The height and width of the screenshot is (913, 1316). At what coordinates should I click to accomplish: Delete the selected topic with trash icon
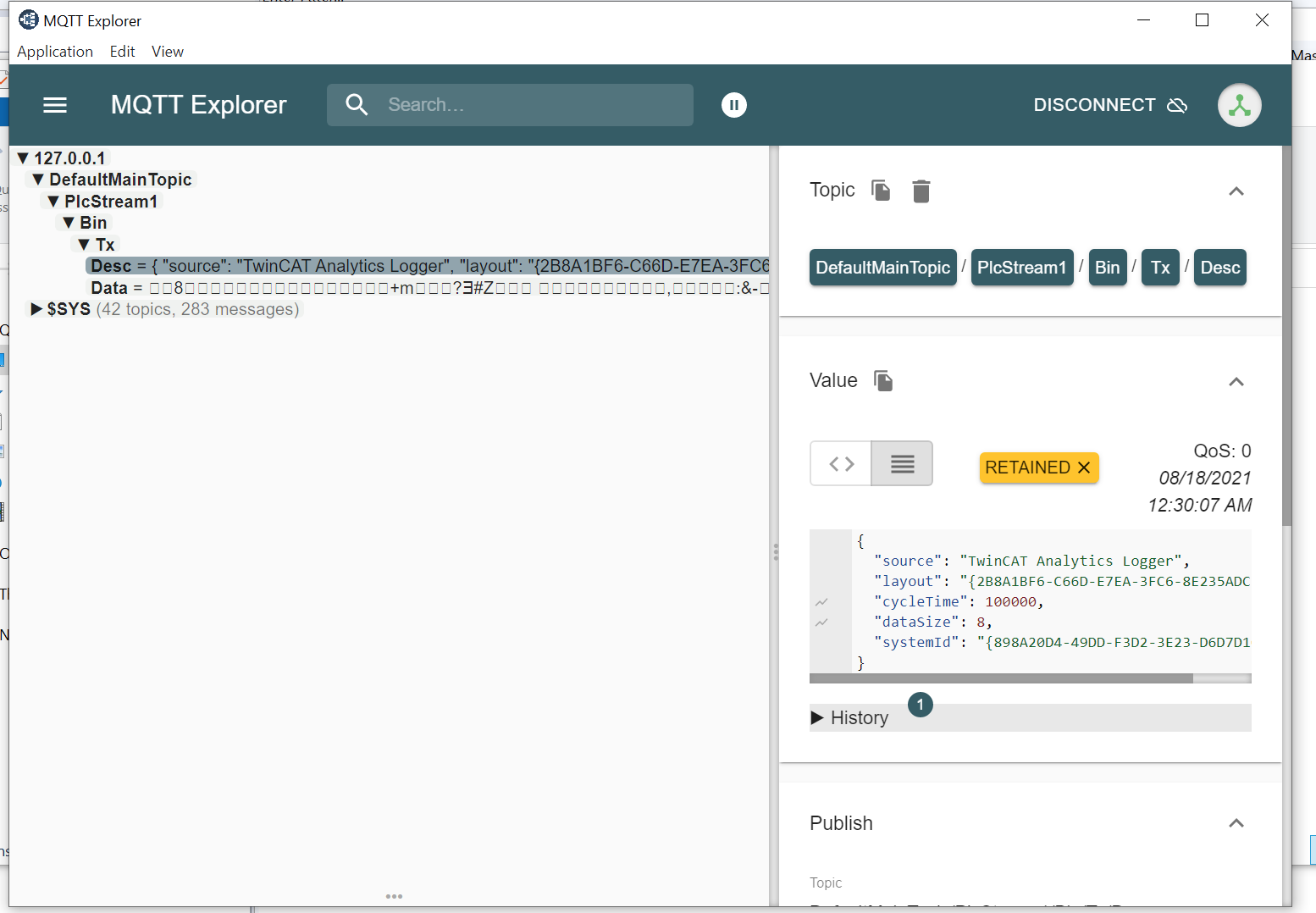(x=921, y=191)
